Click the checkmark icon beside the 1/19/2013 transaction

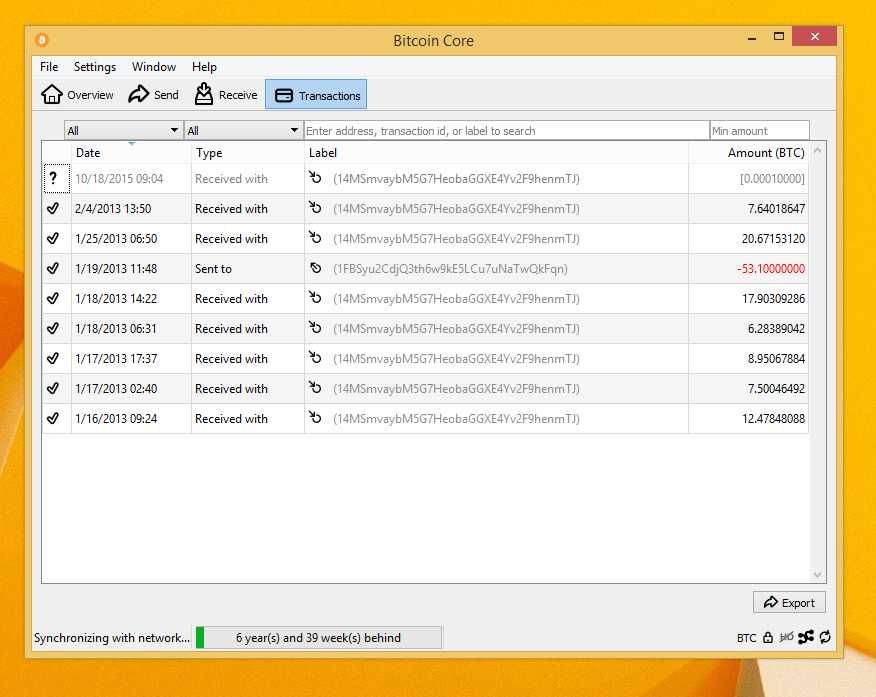coord(55,268)
